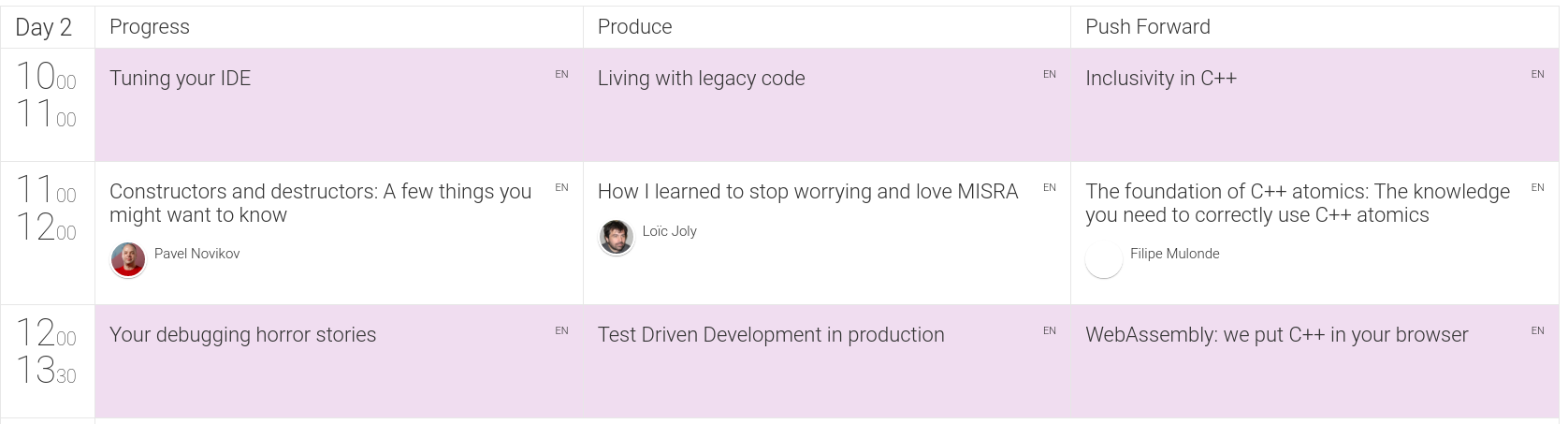Click Loïc Joly's avatar photo
This screenshot has height=424, width=1568.
[616, 237]
